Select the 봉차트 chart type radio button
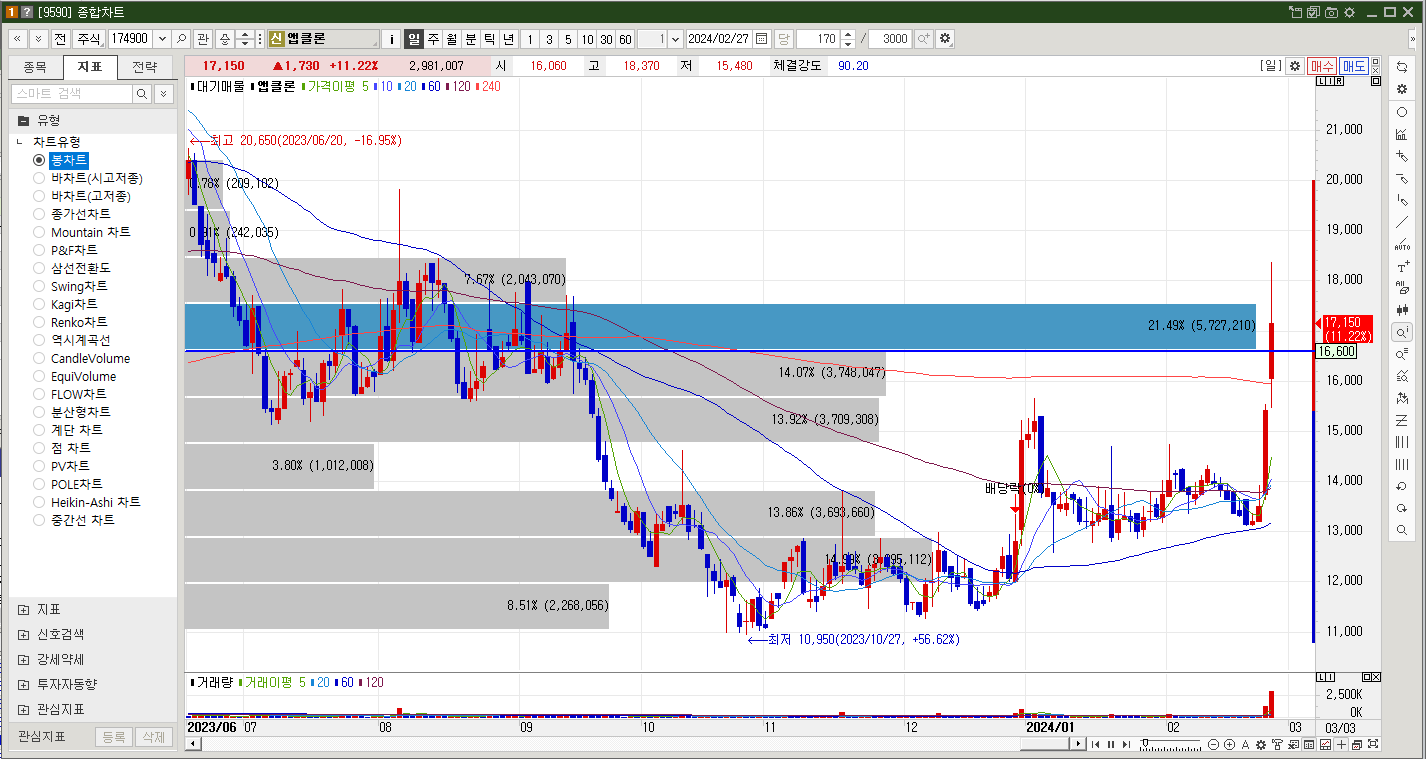Screen dimensions: 1426x759 [39, 160]
